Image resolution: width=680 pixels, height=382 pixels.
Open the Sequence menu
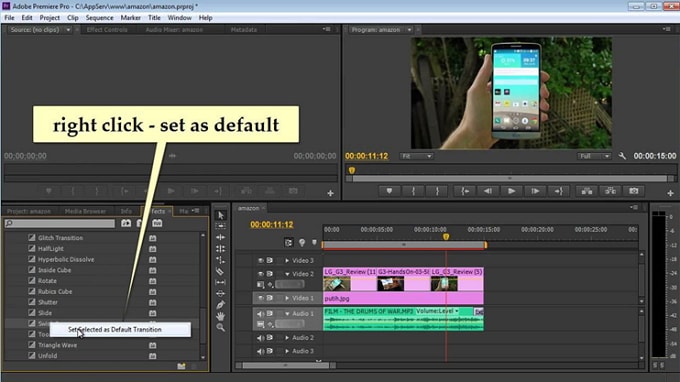[x=99, y=18]
